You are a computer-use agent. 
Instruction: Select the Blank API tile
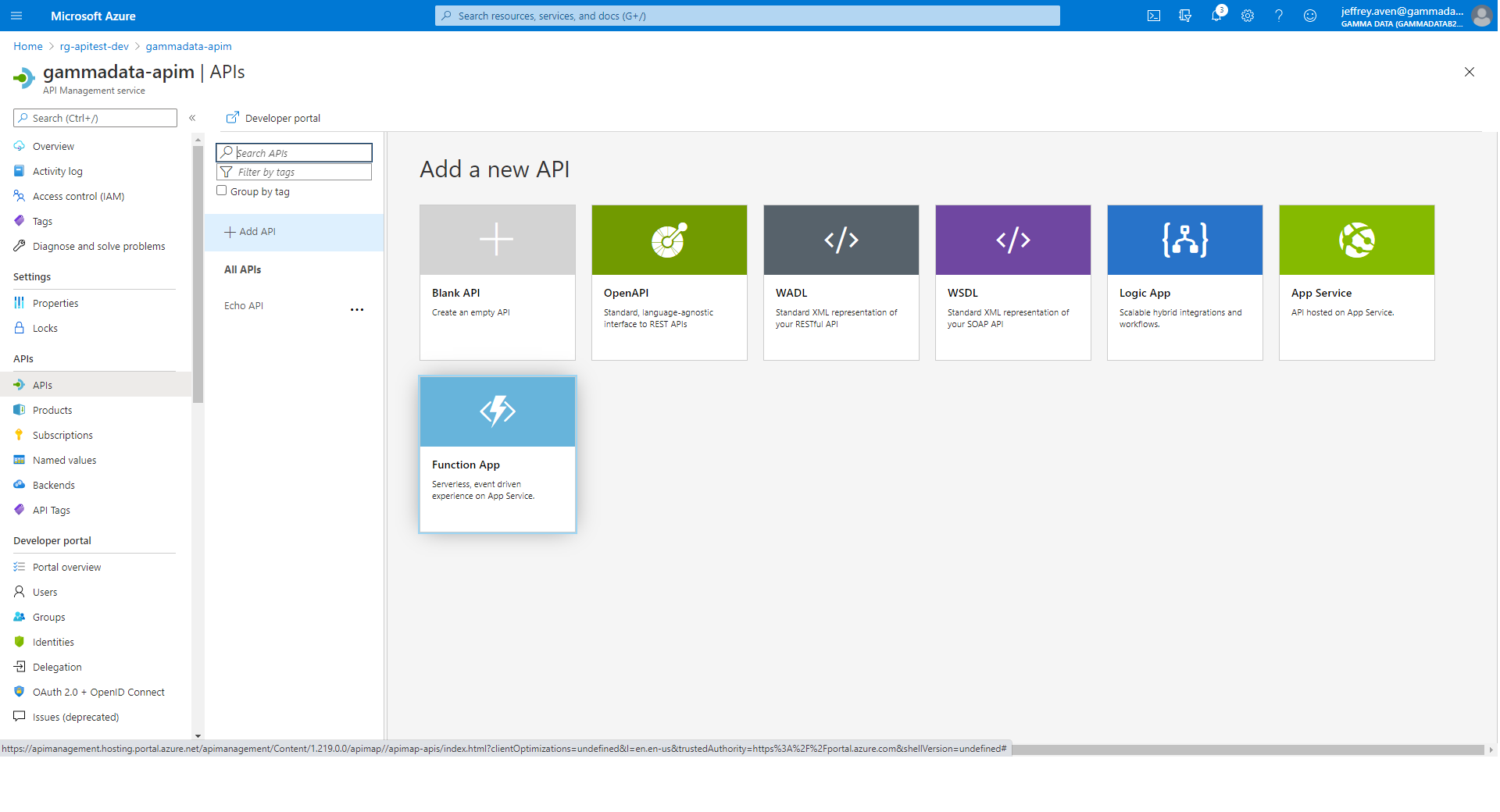click(x=498, y=283)
